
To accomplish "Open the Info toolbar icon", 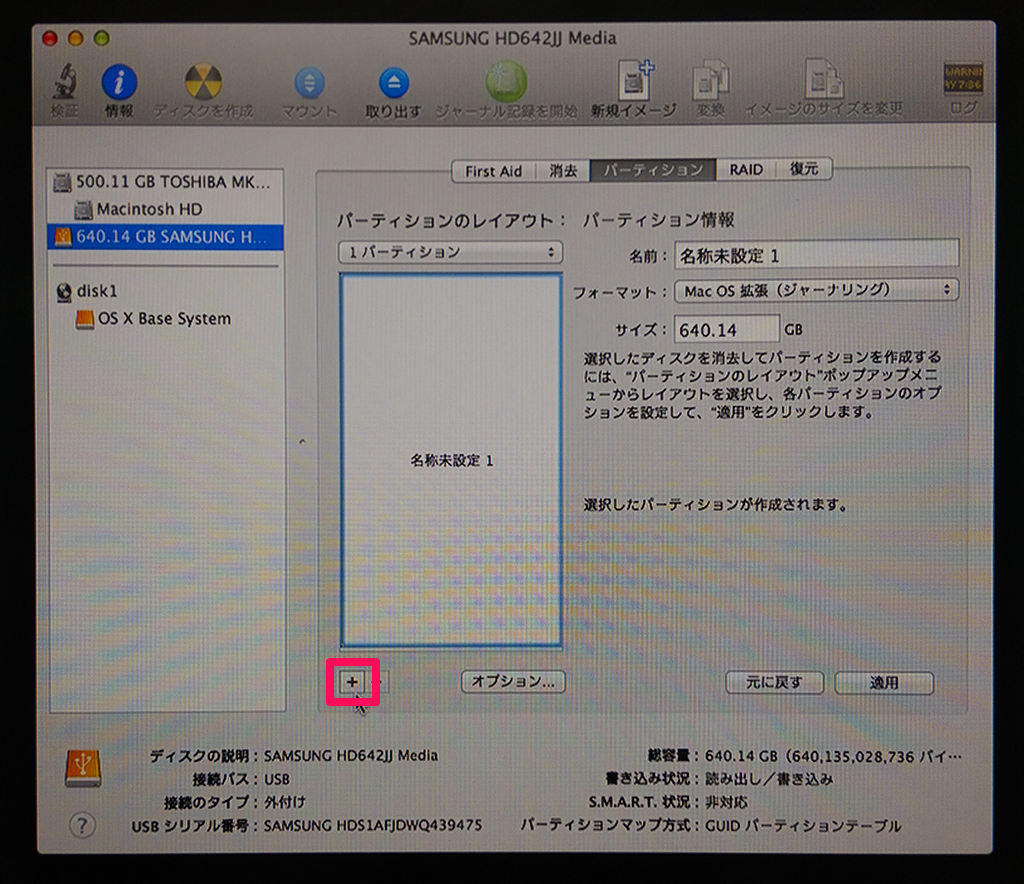I will coord(119,84).
